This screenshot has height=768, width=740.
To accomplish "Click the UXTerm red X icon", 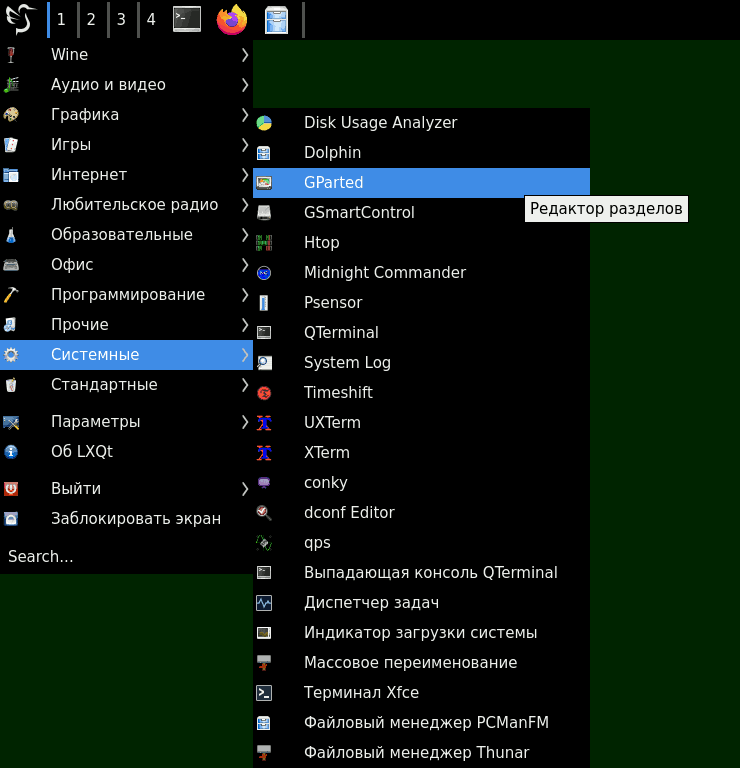I will point(264,423).
